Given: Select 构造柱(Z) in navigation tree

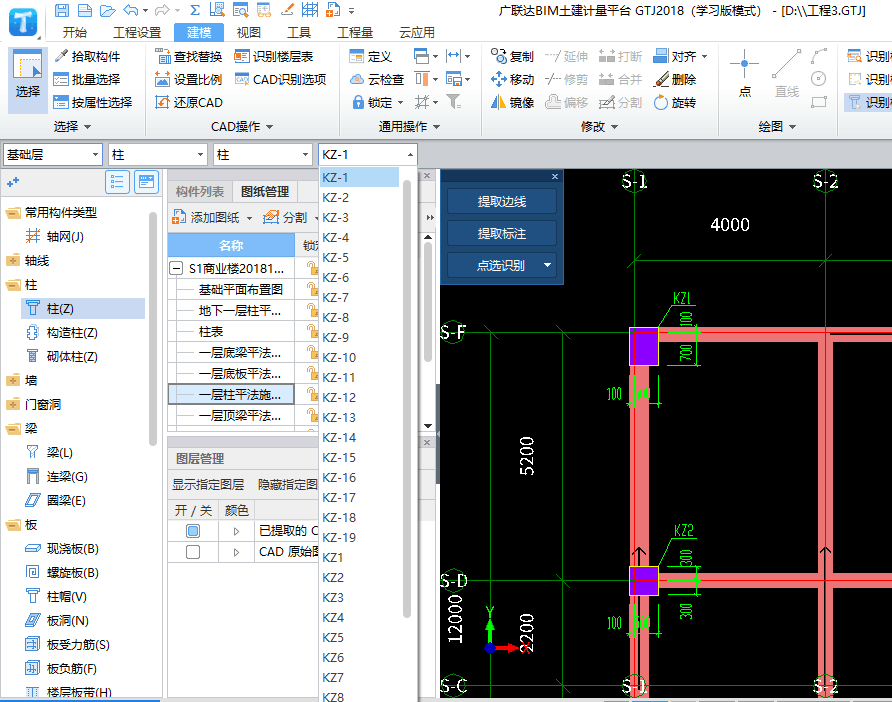Looking at the screenshot, I should click(72, 333).
